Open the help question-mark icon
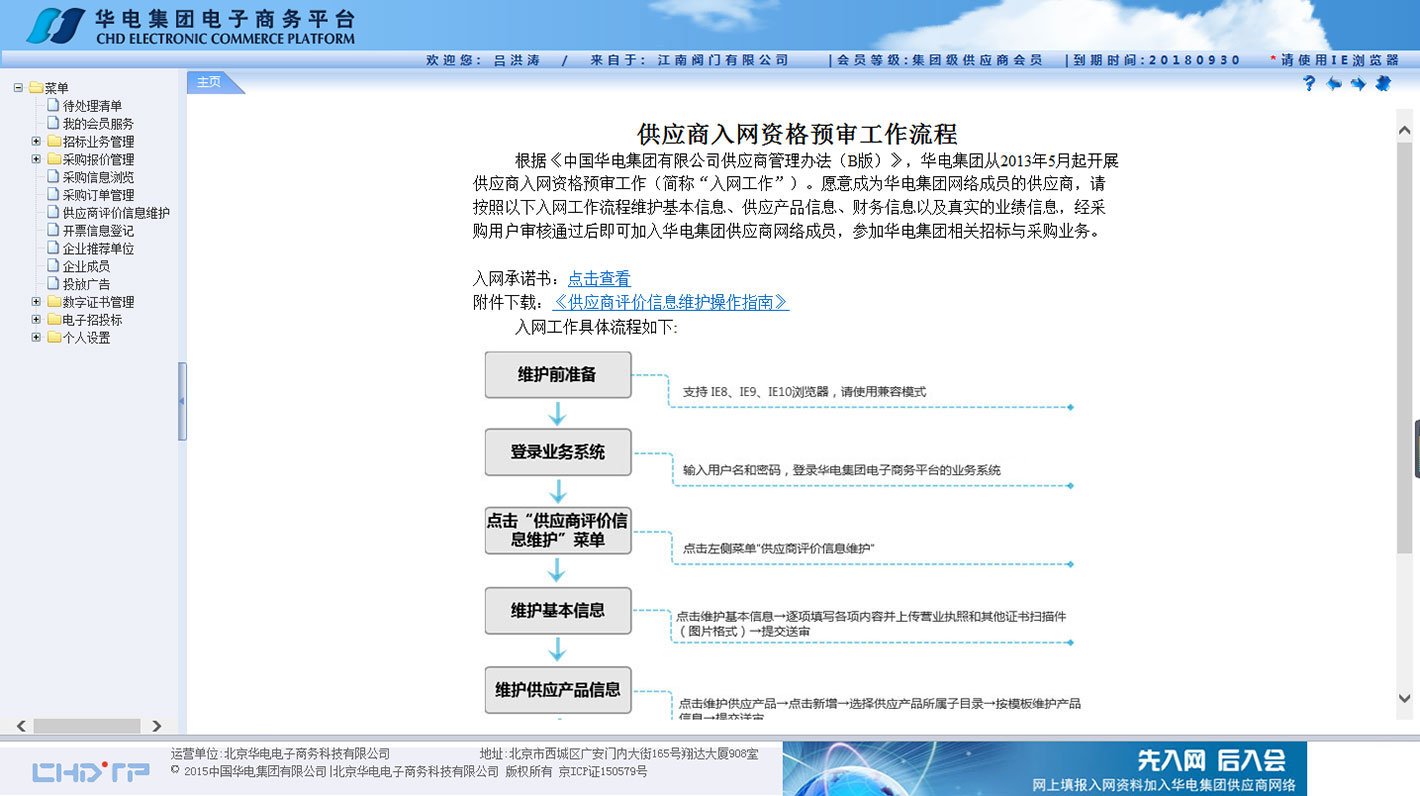 tap(1309, 84)
